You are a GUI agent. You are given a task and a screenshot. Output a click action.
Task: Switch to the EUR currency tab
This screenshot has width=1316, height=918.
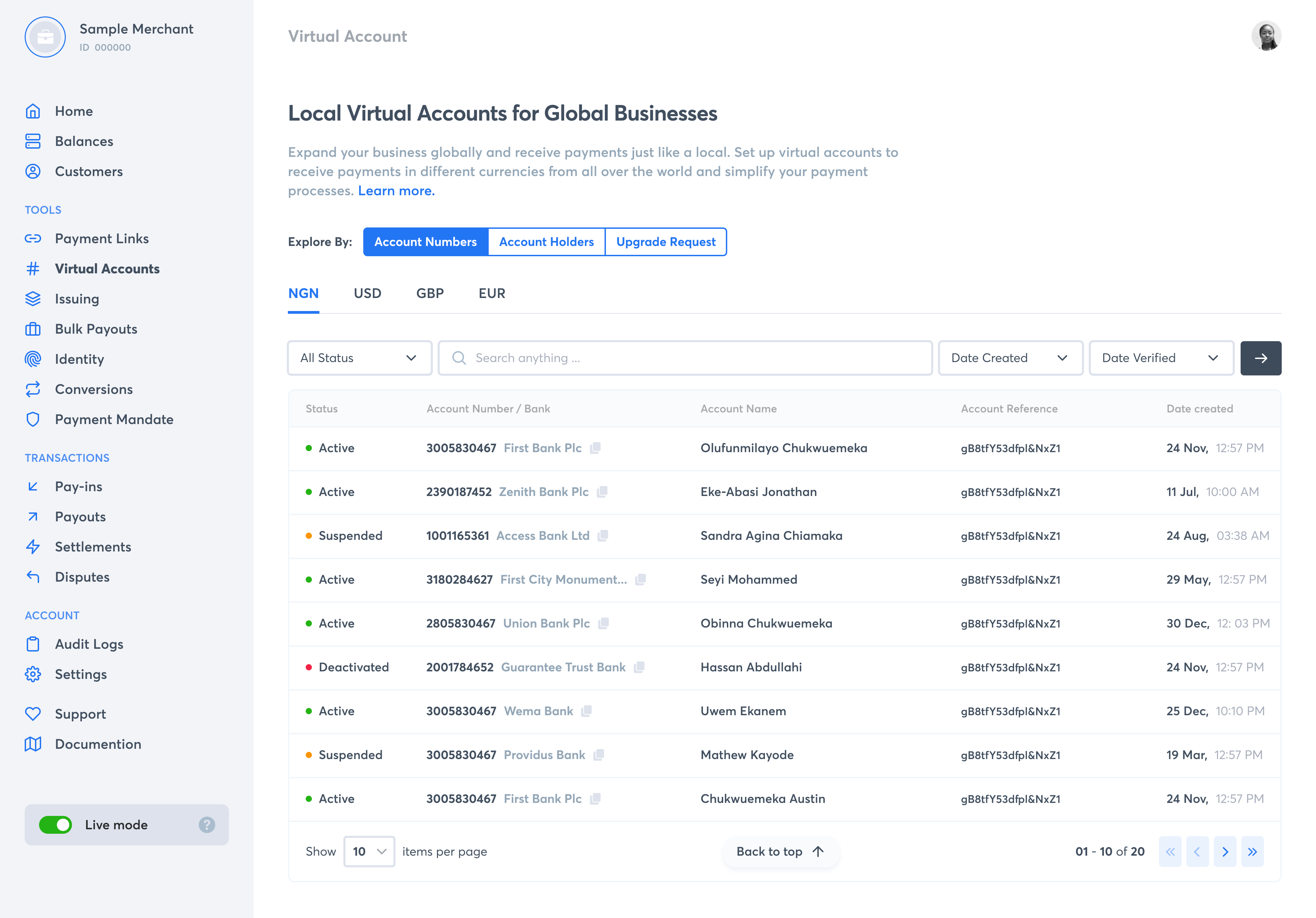[x=492, y=294]
